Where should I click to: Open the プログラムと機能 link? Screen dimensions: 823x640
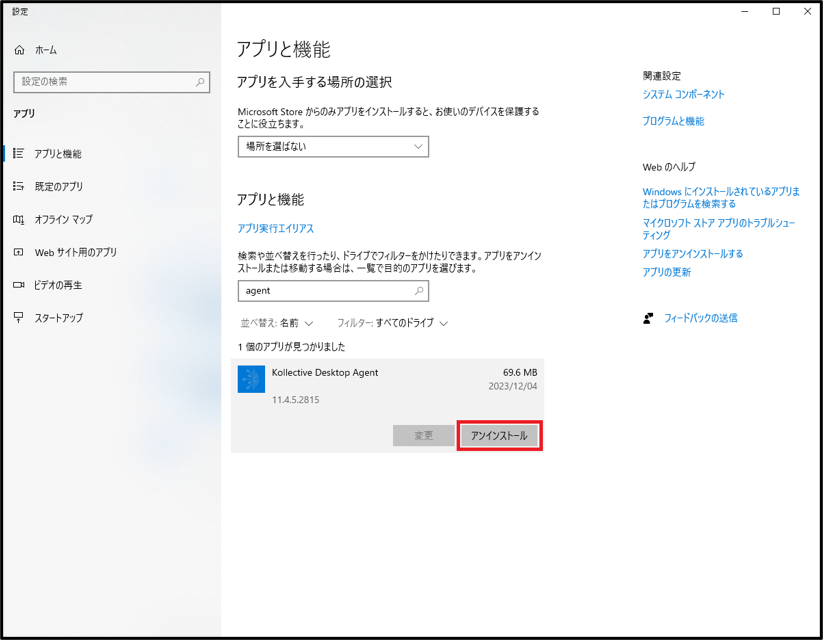(x=673, y=122)
